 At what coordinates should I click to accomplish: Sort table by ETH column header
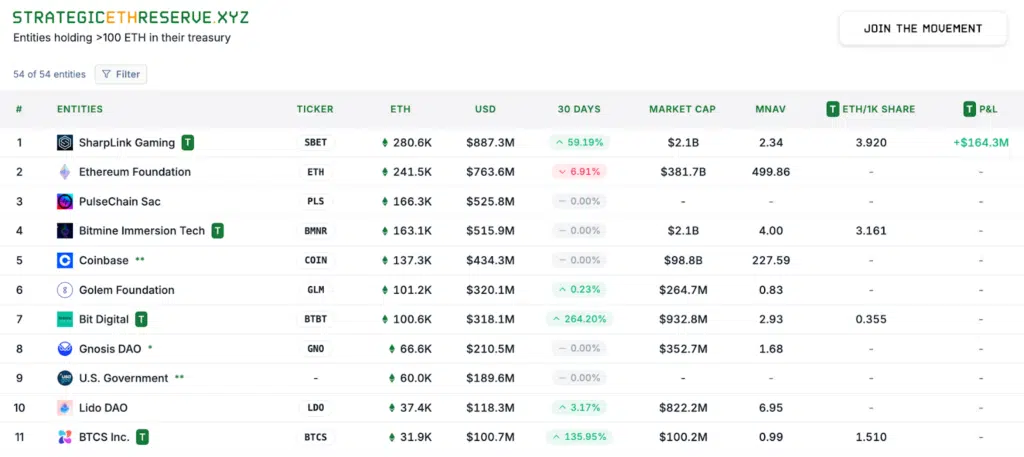[400, 109]
